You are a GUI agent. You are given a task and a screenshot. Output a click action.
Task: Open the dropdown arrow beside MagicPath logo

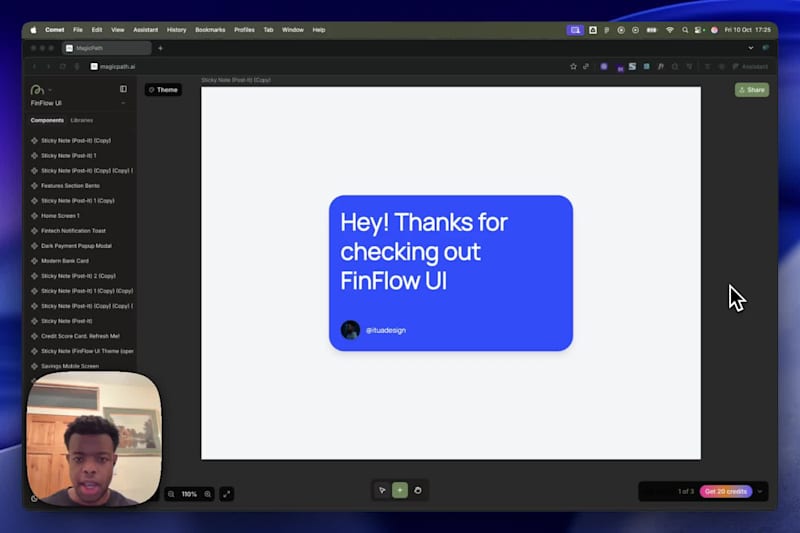pyautogui.click(x=50, y=90)
